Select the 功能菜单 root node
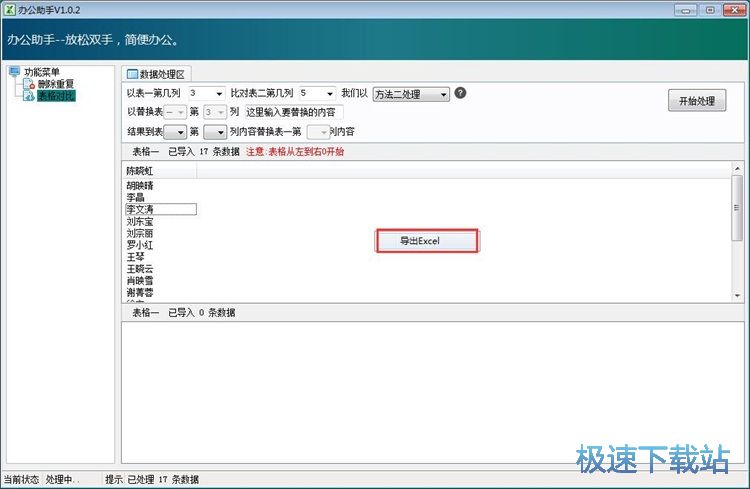 point(42,72)
